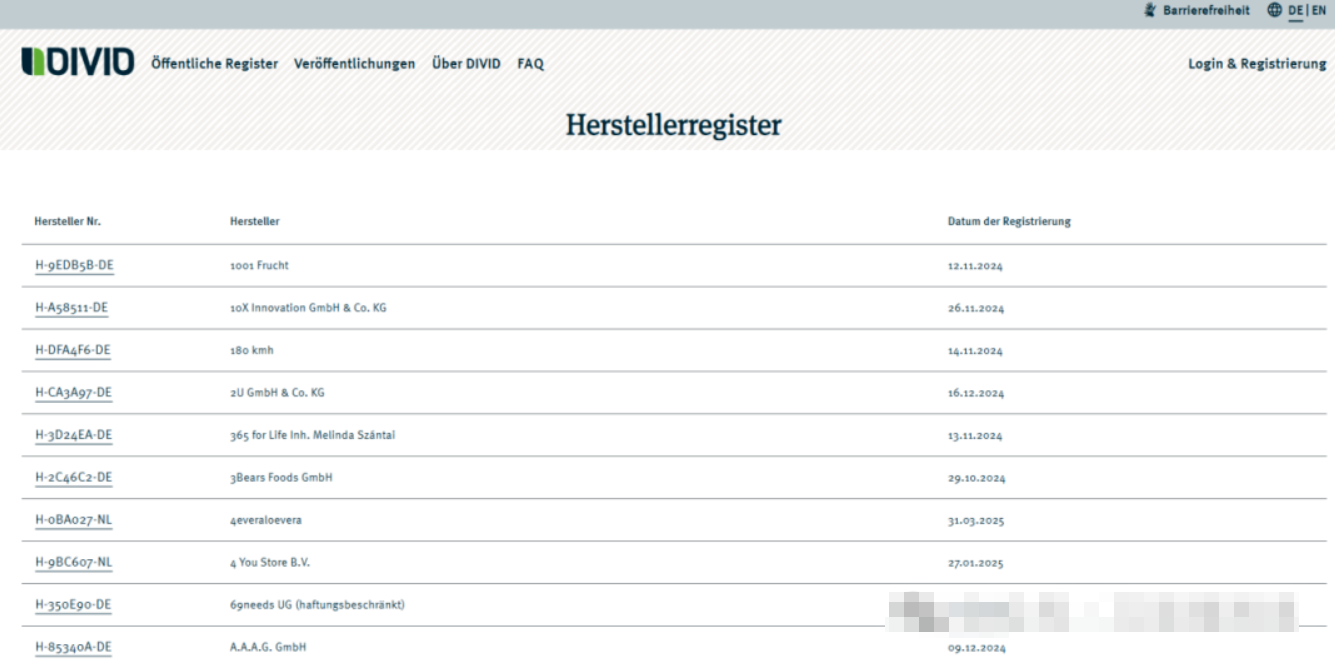
Task: Open the Öffentliche Register menu
Action: [214, 63]
